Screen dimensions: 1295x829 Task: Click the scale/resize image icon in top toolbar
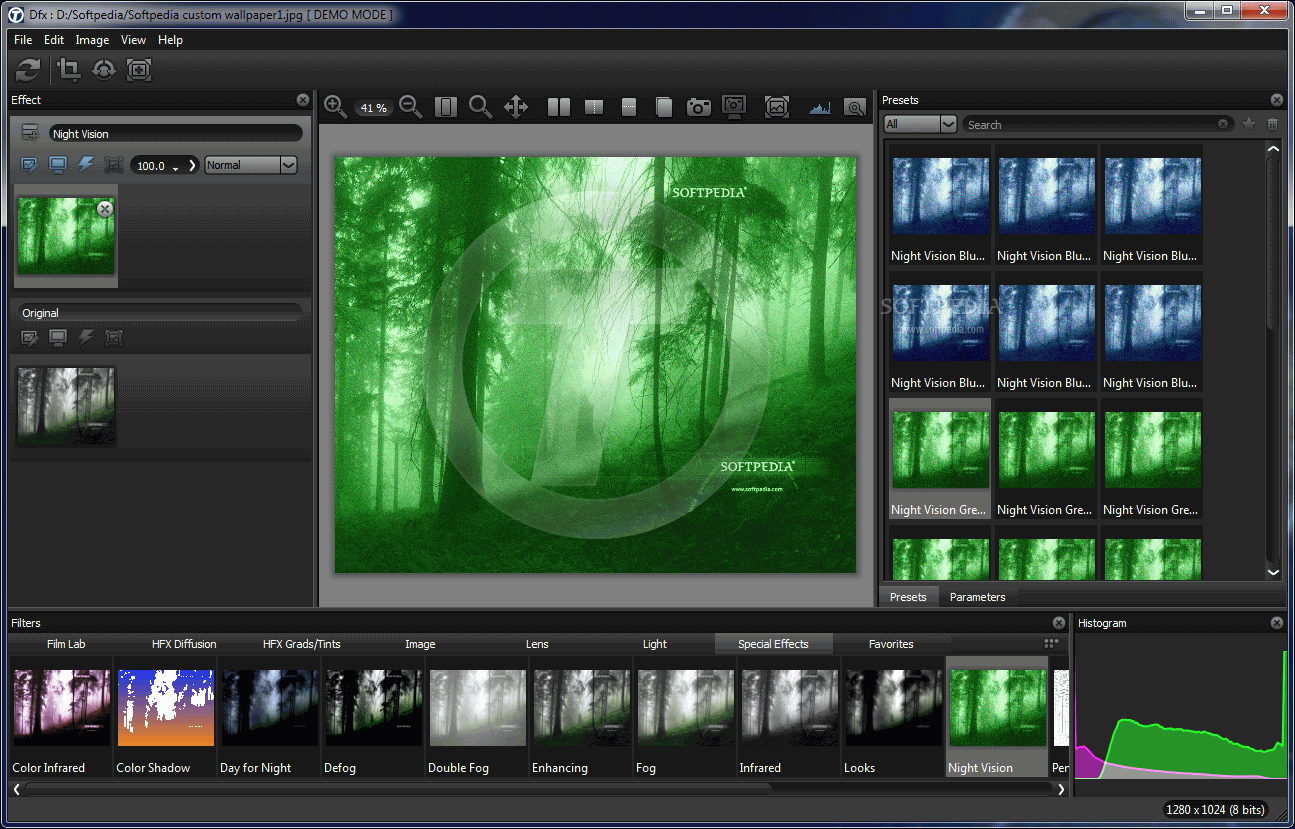pos(139,69)
